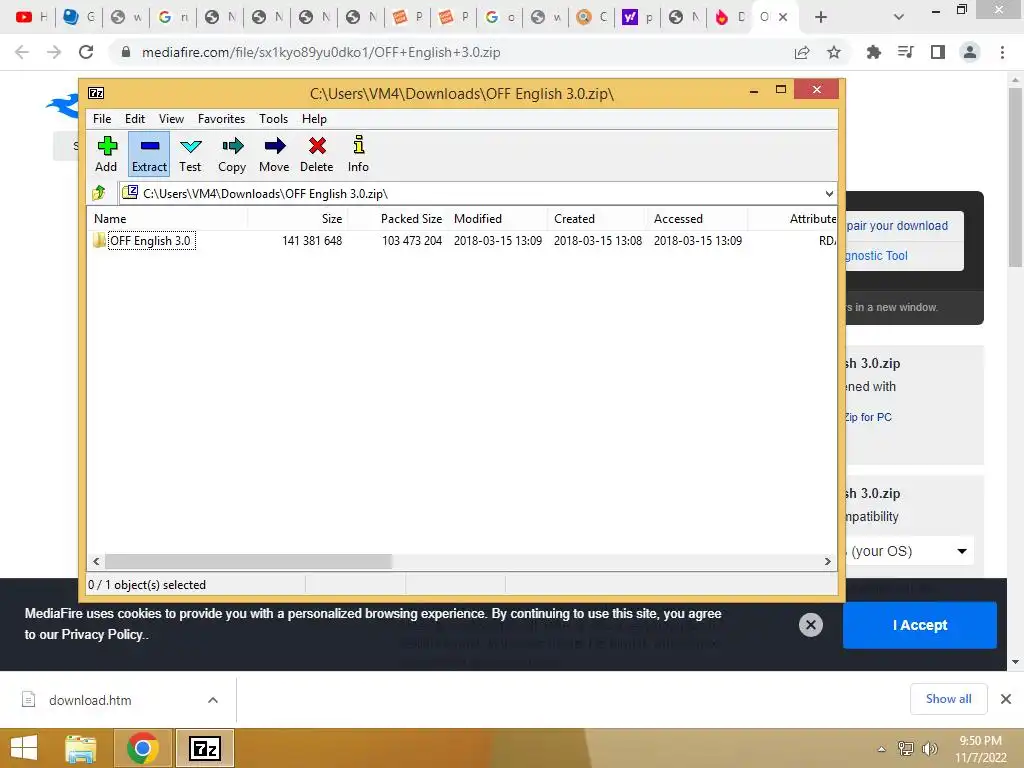Screen dimensions: 1024x768
Task: Switch to the Yahoo tab
Action: tap(637, 17)
